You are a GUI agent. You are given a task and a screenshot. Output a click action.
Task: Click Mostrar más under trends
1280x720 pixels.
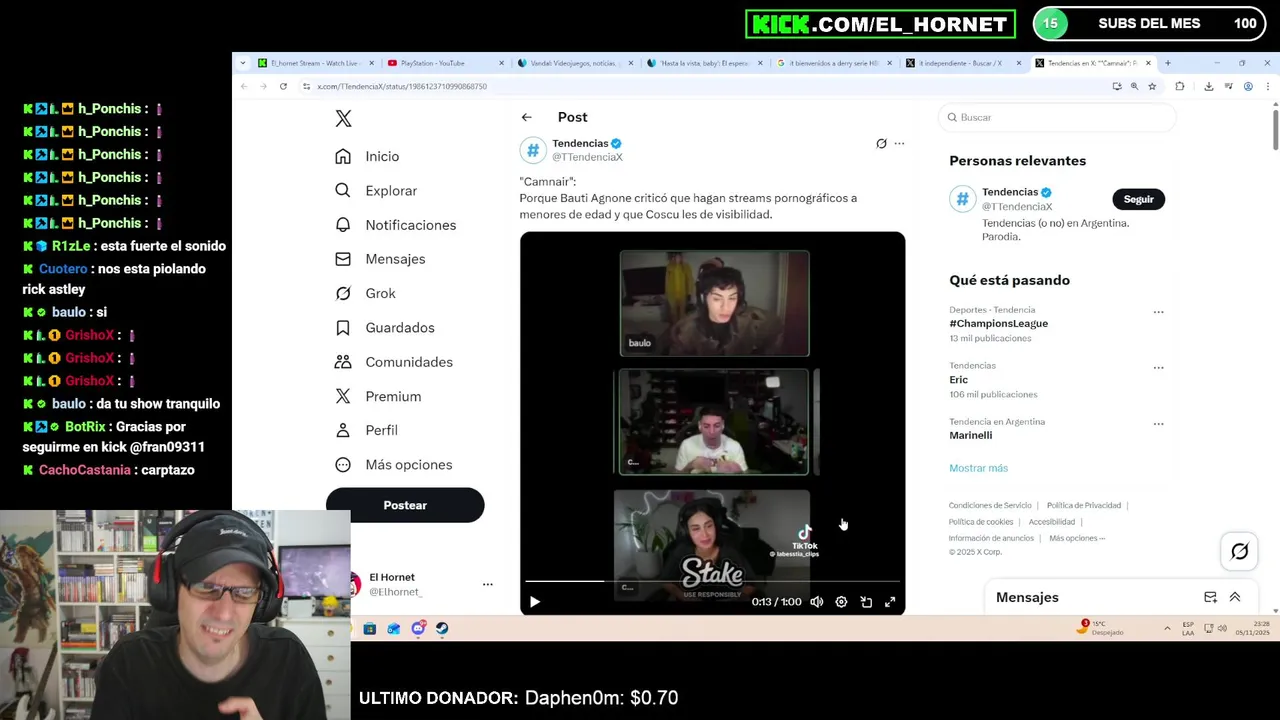pos(978,468)
